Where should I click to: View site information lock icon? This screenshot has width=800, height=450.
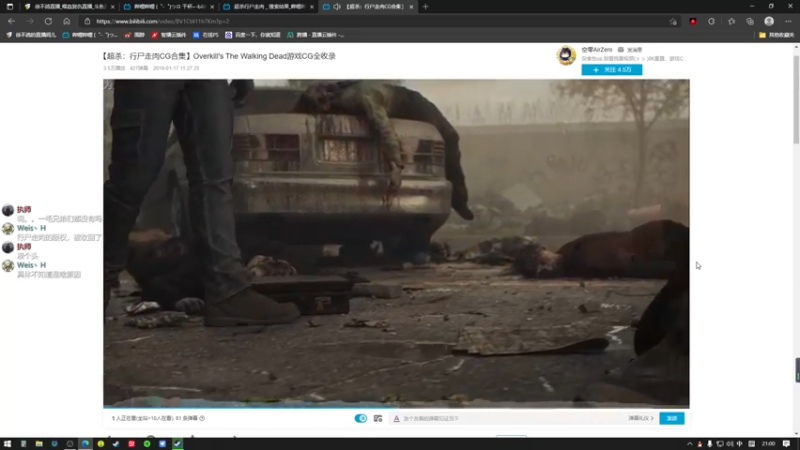tap(87, 21)
